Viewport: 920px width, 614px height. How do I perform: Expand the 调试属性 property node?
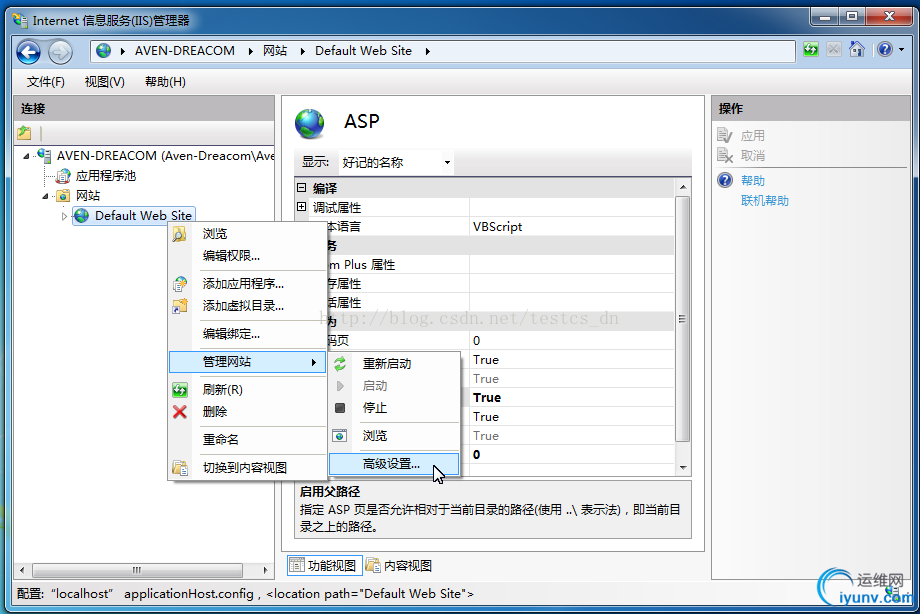coord(302,207)
